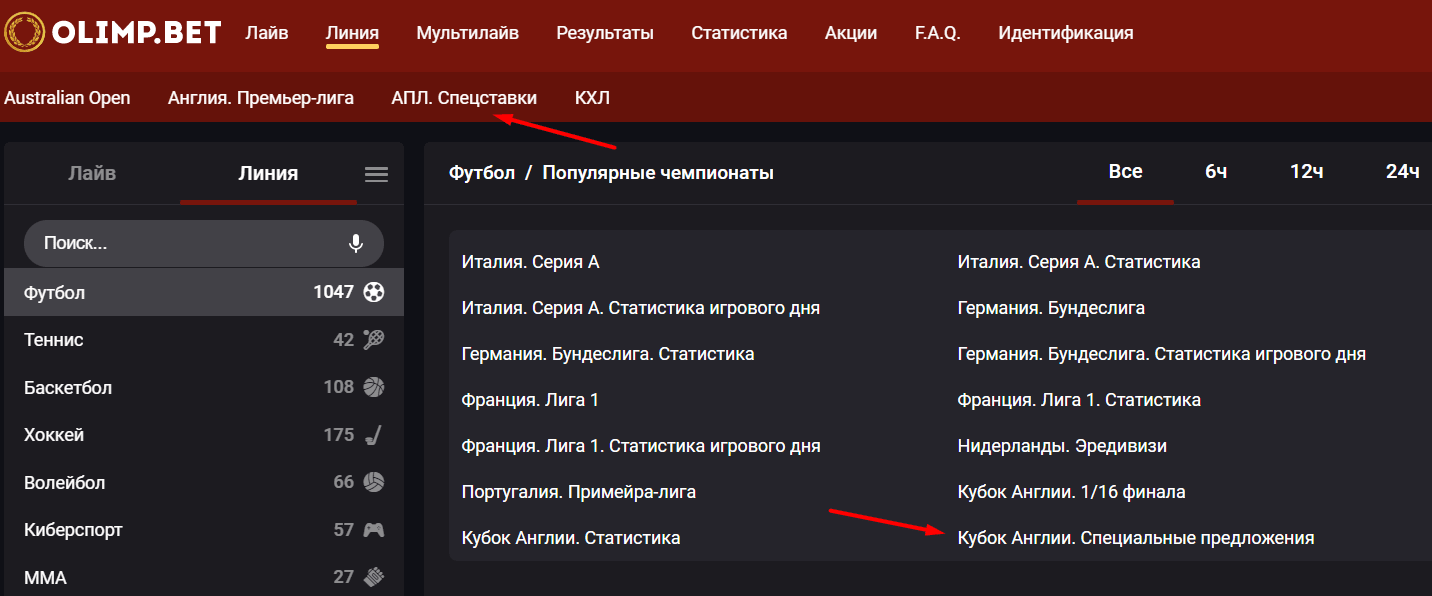
Task: Click the basketball icon
Action: click(374, 387)
